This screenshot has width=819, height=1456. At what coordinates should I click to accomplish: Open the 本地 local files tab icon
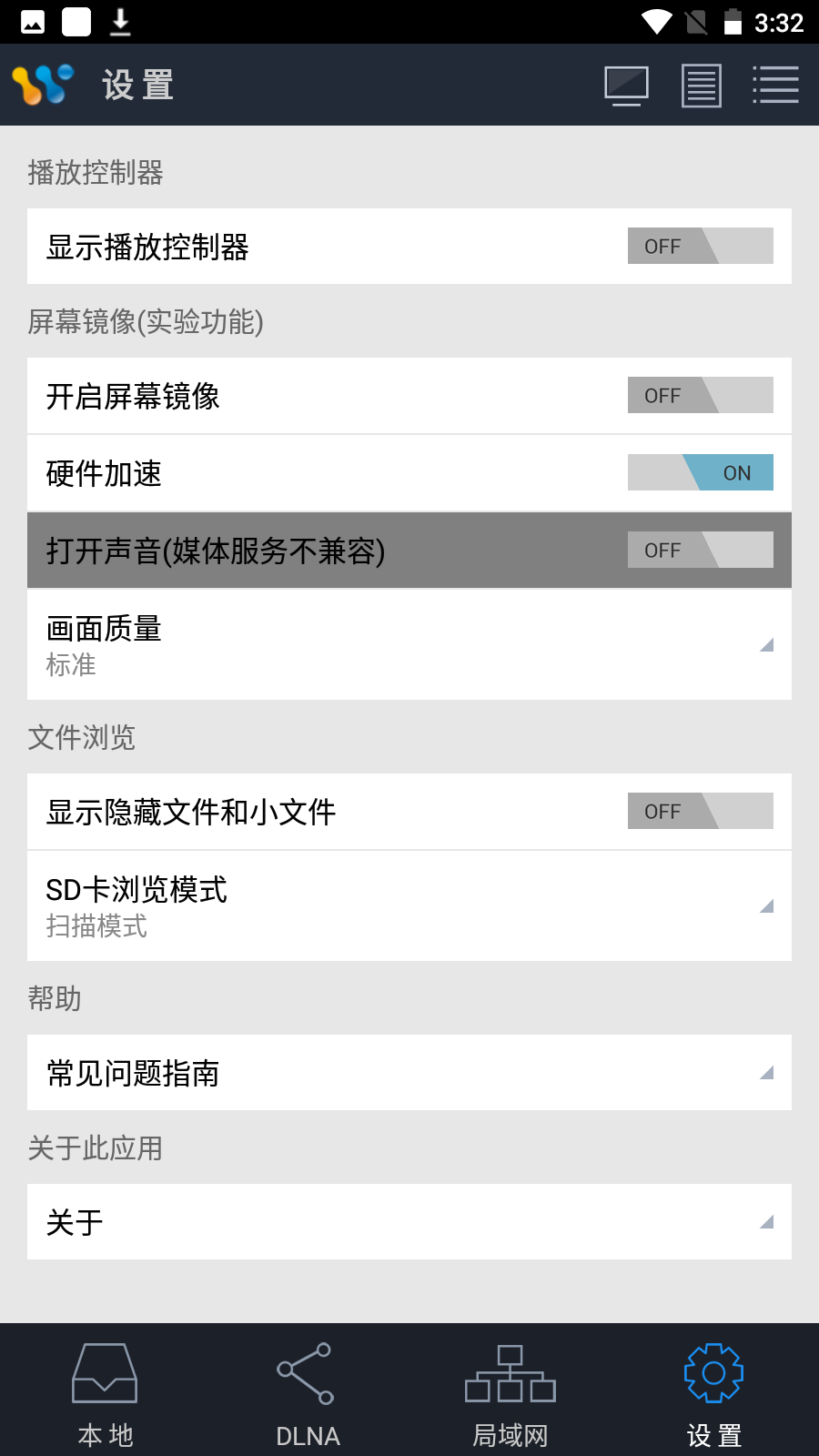(105, 1374)
